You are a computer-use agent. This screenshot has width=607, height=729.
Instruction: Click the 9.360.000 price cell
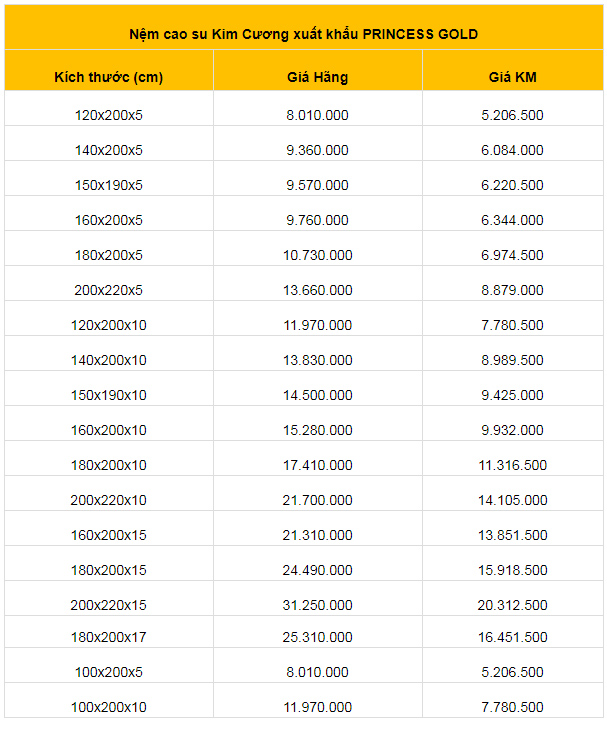tap(317, 150)
